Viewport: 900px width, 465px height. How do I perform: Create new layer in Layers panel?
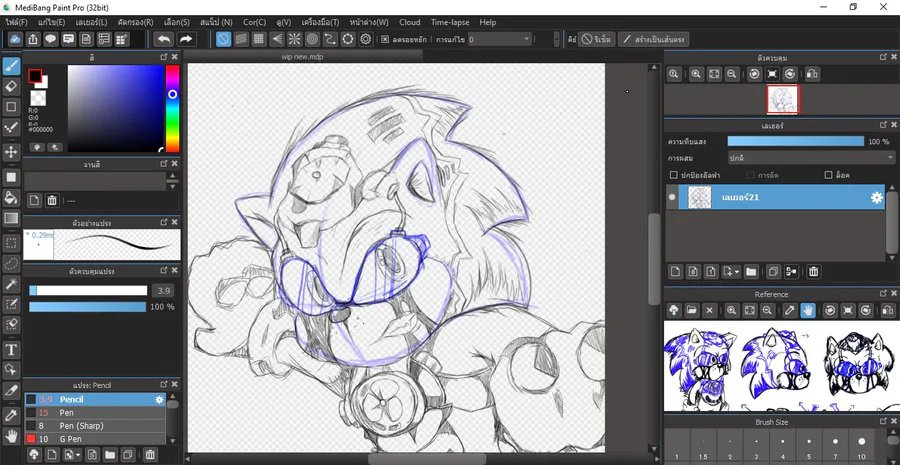(676, 272)
